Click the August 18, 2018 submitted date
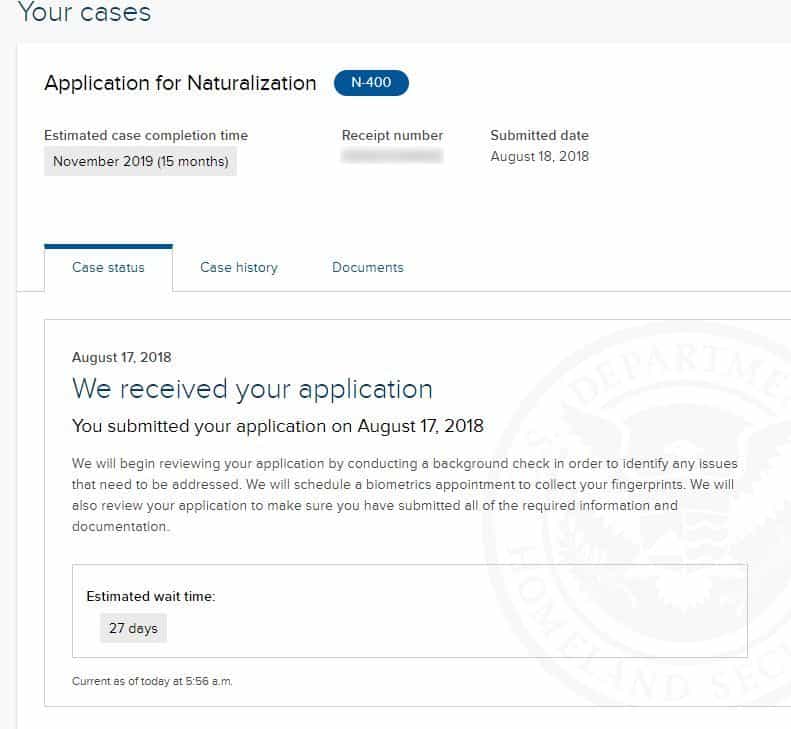This screenshot has height=729, width=791. 539,156
